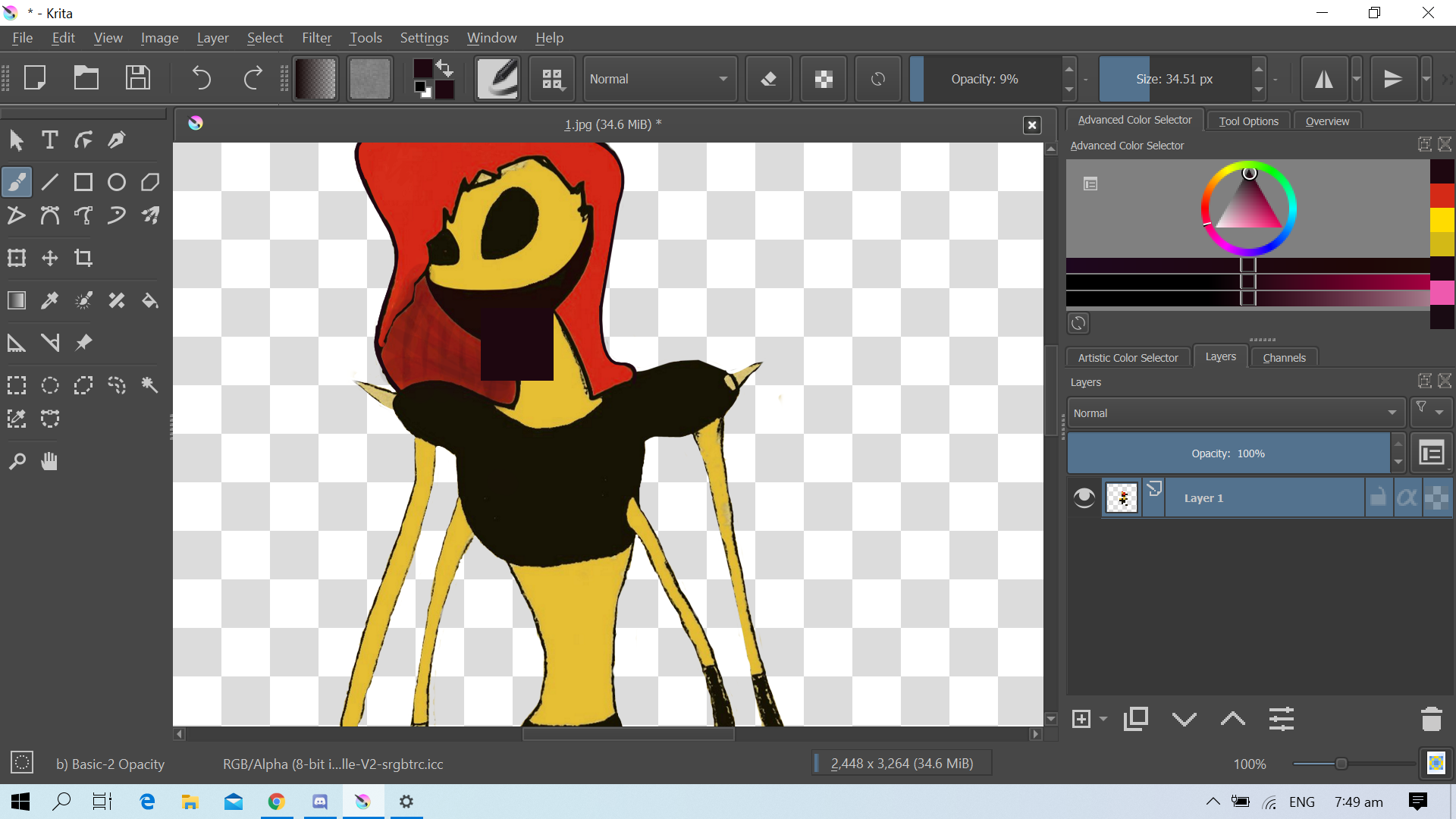Screen dimensions: 1456x819
Task: Expand the add layer dropdown arrow
Action: pos(1103,719)
